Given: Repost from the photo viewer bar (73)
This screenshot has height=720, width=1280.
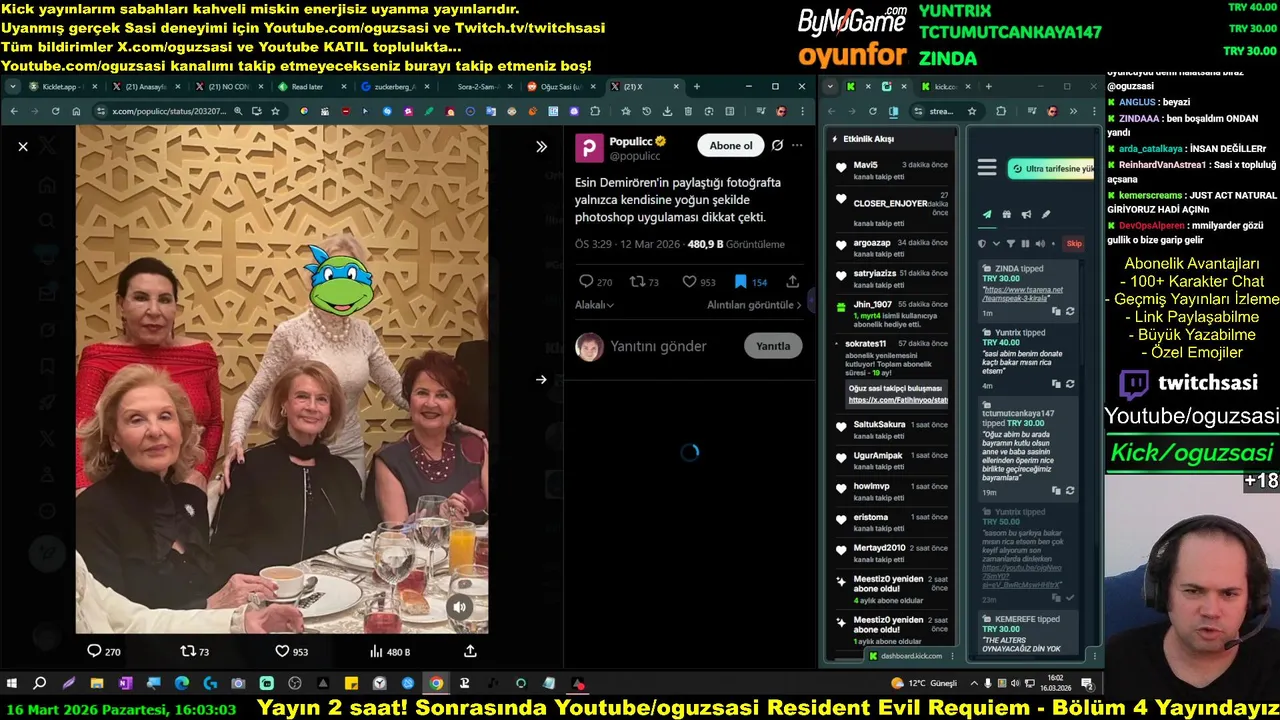Looking at the screenshot, I should (194, 651).
